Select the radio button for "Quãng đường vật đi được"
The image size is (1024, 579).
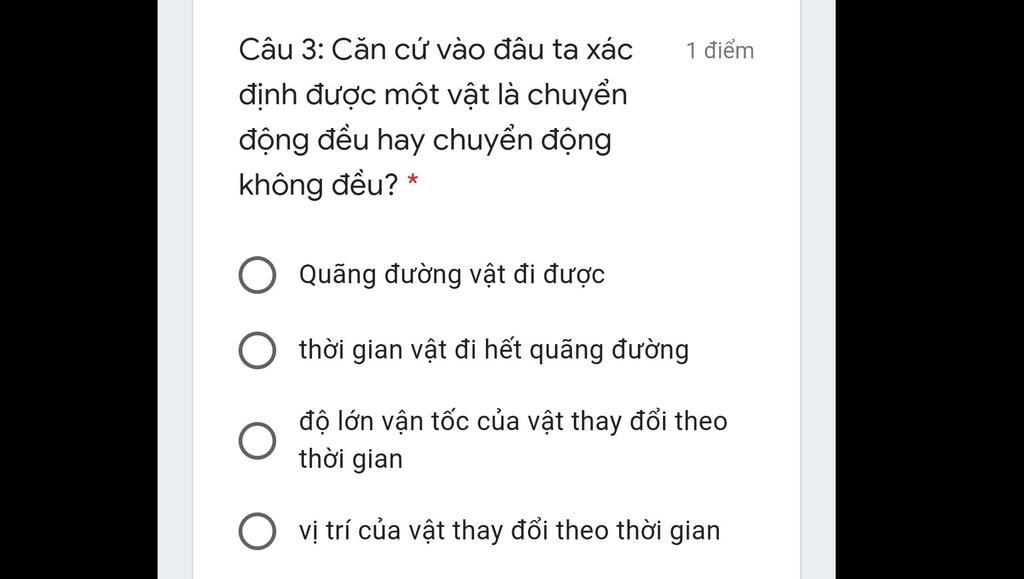click(257, 275)
